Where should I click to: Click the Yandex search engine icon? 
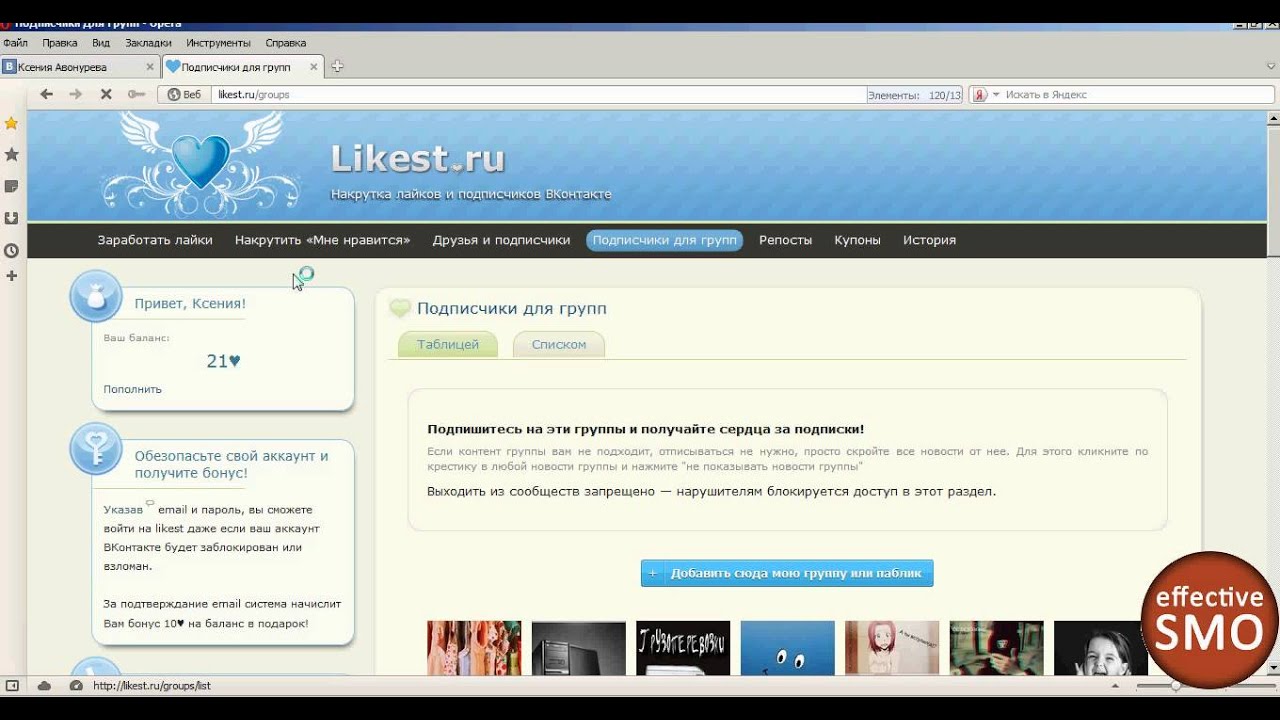click(980, 95)
